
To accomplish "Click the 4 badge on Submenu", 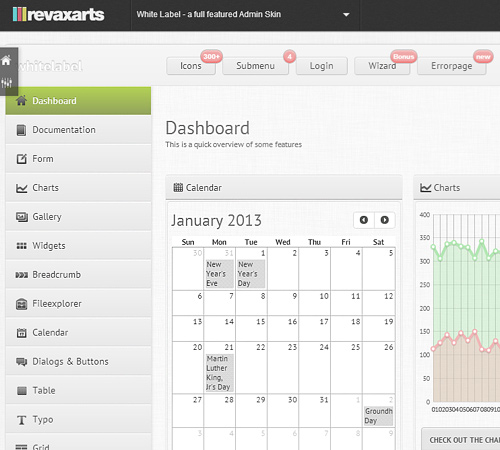I will coord(290,57).
